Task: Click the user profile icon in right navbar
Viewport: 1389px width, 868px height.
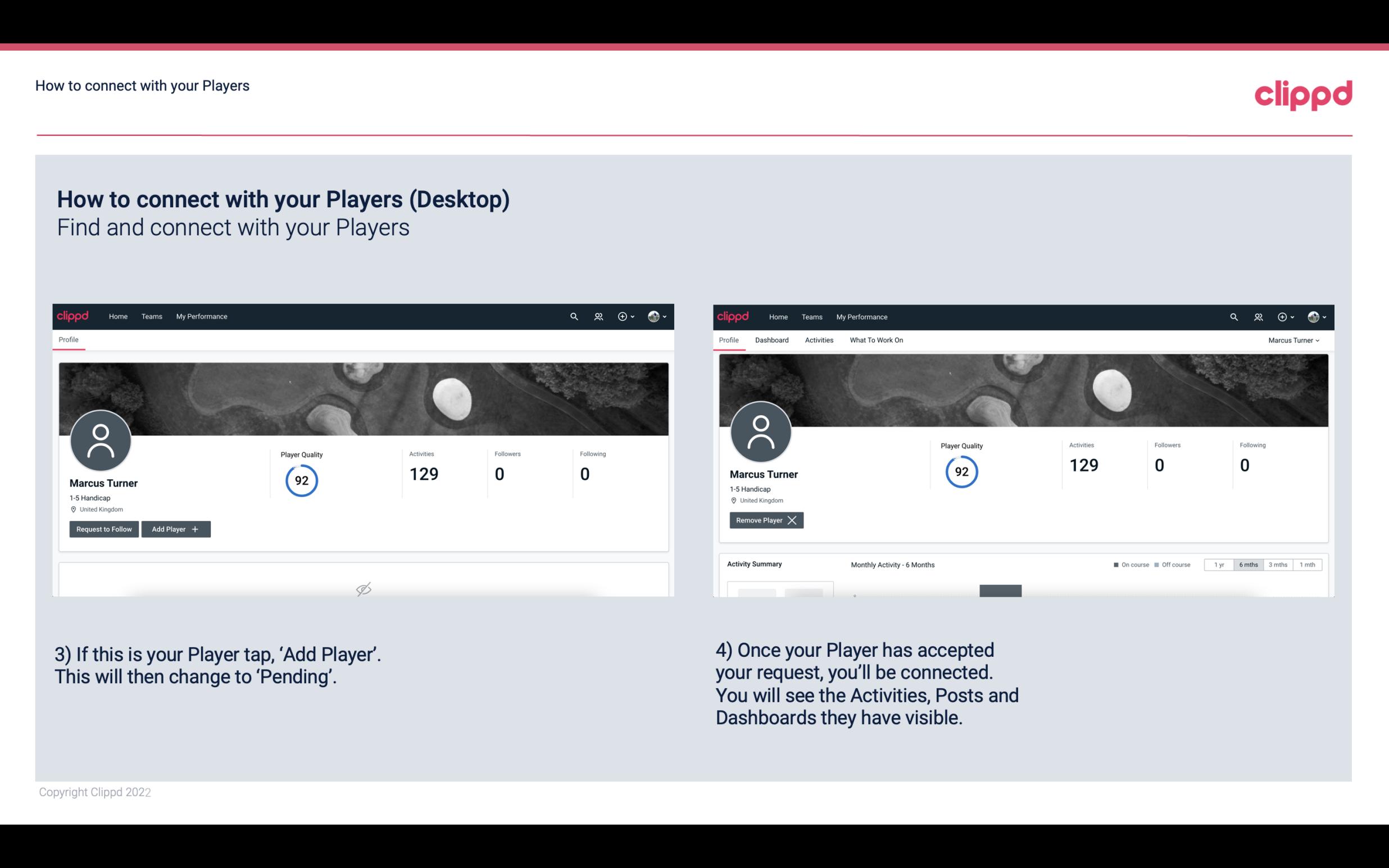Action: pos(1312,316)
